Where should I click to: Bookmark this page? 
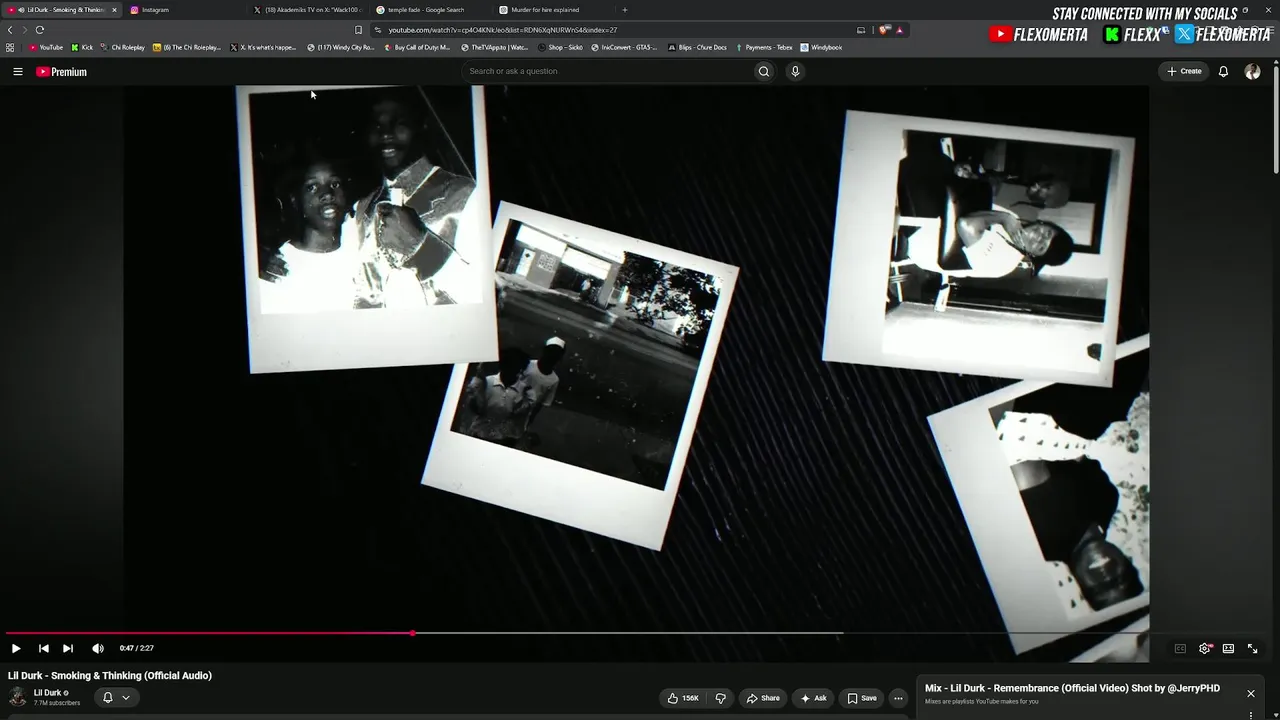point(359,30)
